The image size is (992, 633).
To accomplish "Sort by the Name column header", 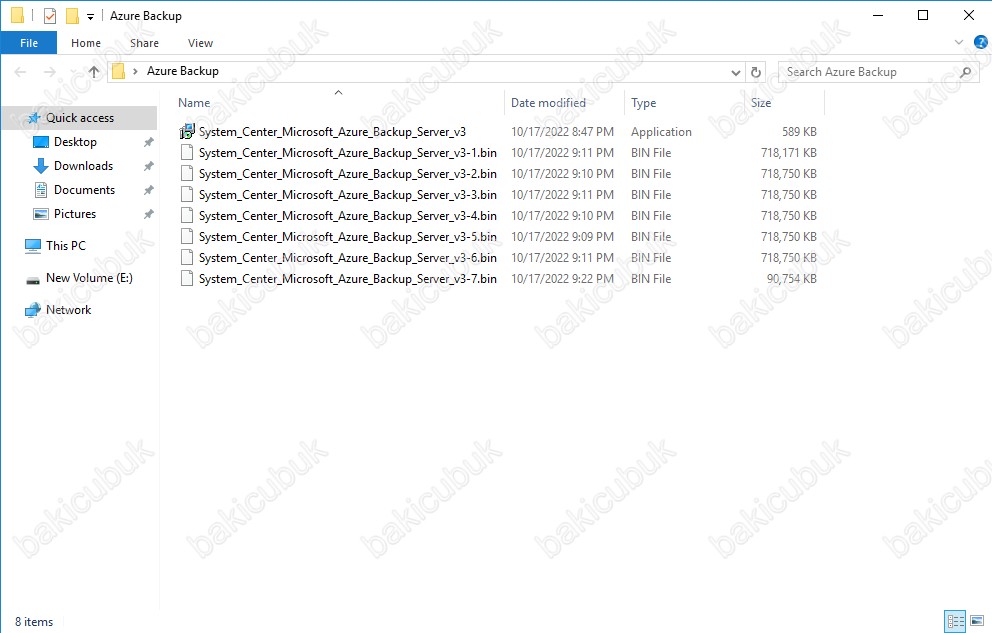I will click(x=194, y=102).
